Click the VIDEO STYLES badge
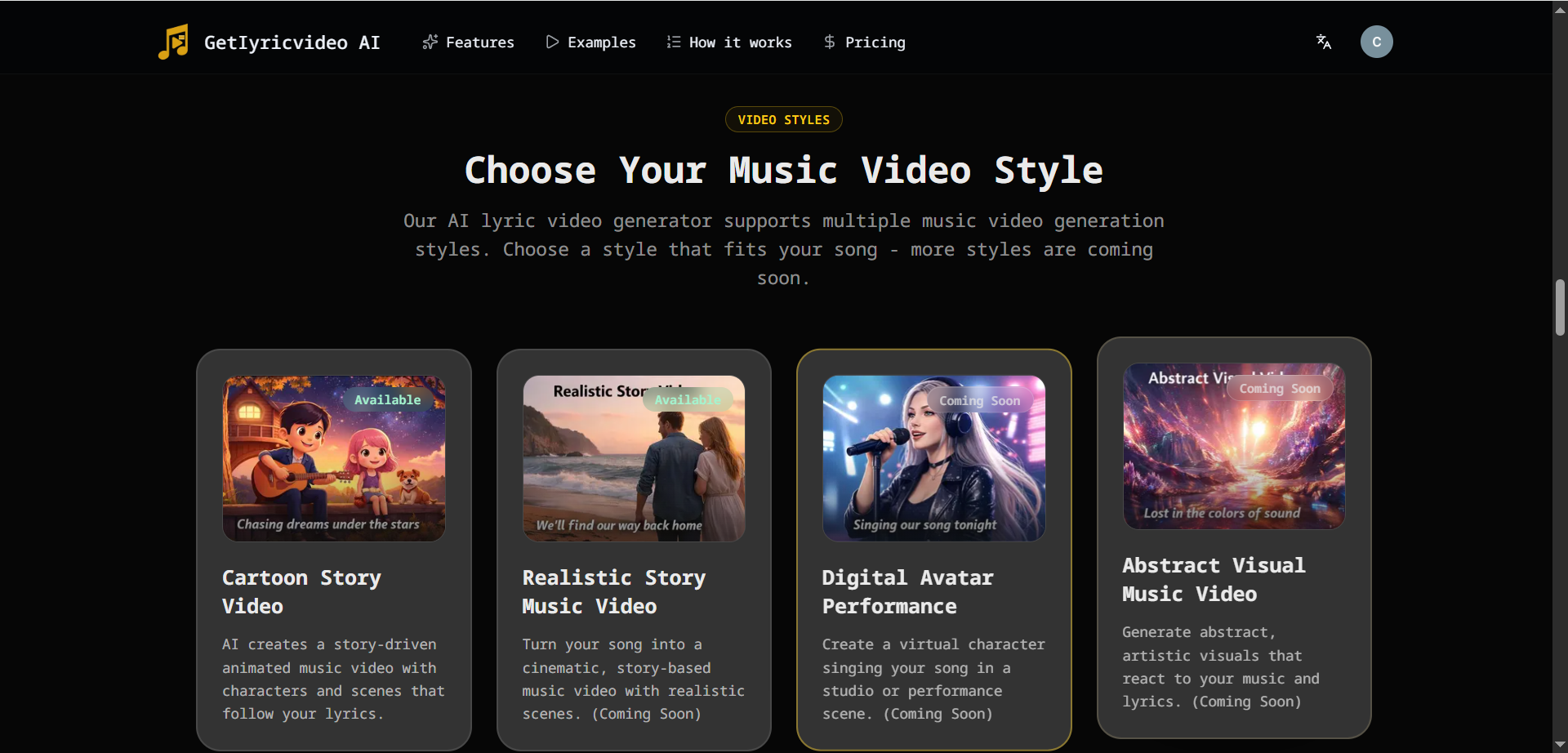1568x753 pixels. coord(782,119)
